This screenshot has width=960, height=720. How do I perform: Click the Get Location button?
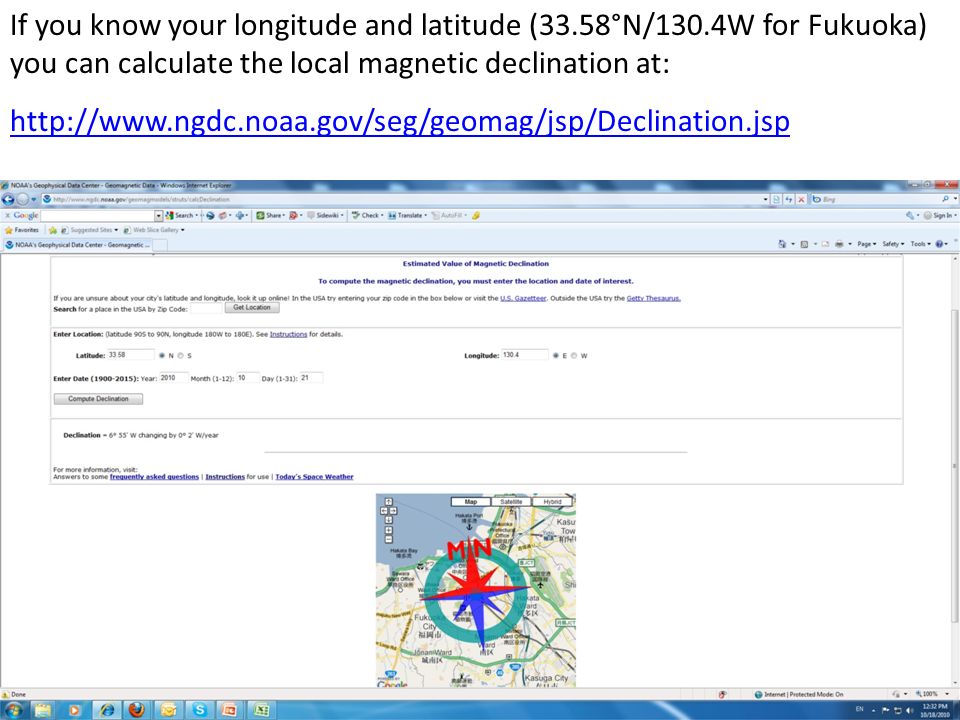coord(252,308)
